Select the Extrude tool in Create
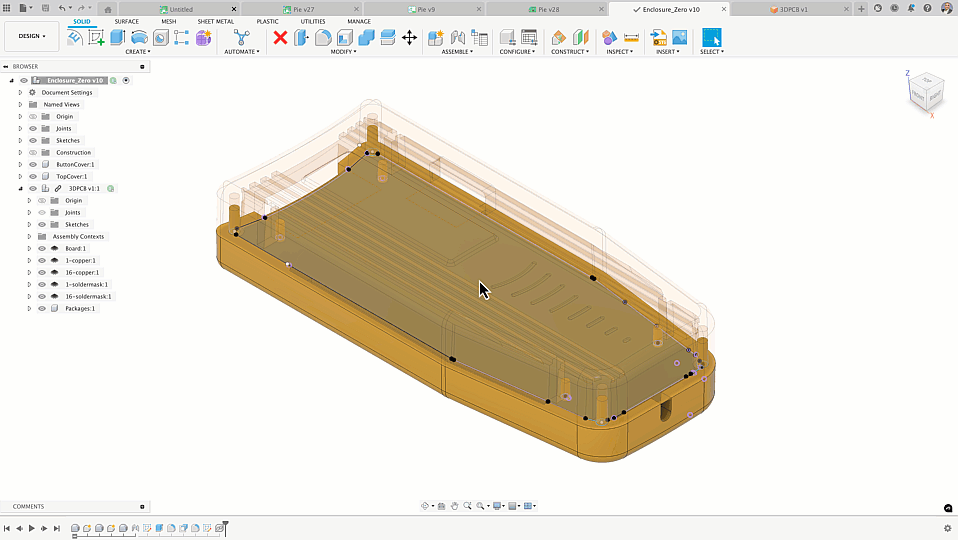This screenshot has width=958, height=540. point(117,37)
